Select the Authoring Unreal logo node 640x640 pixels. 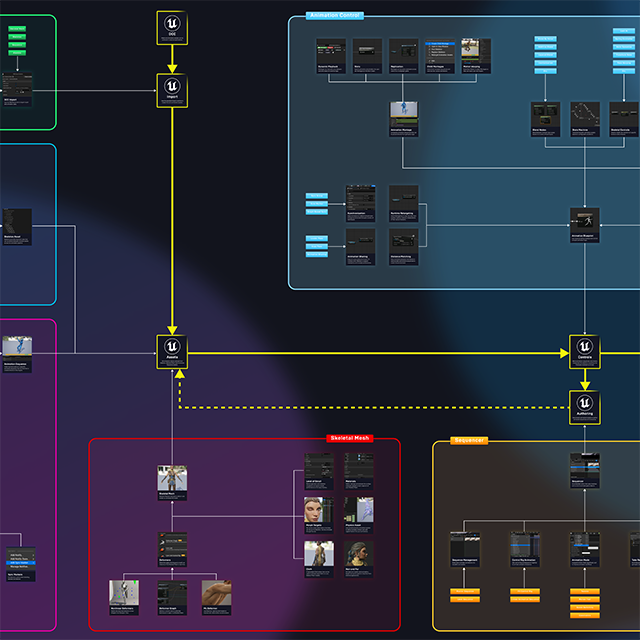click(585, 405)
